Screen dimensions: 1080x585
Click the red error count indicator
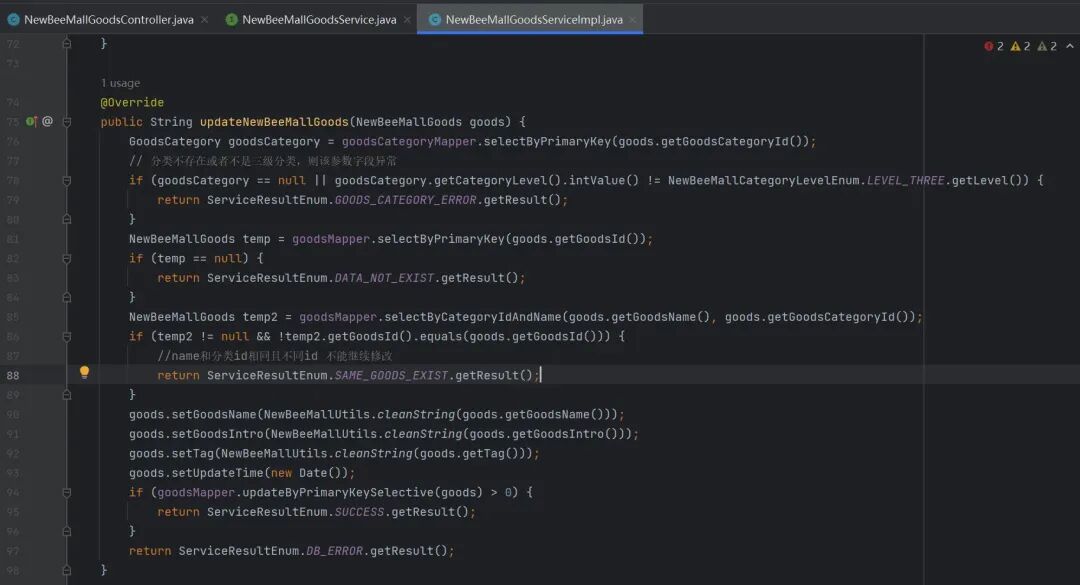pos(994,46)
